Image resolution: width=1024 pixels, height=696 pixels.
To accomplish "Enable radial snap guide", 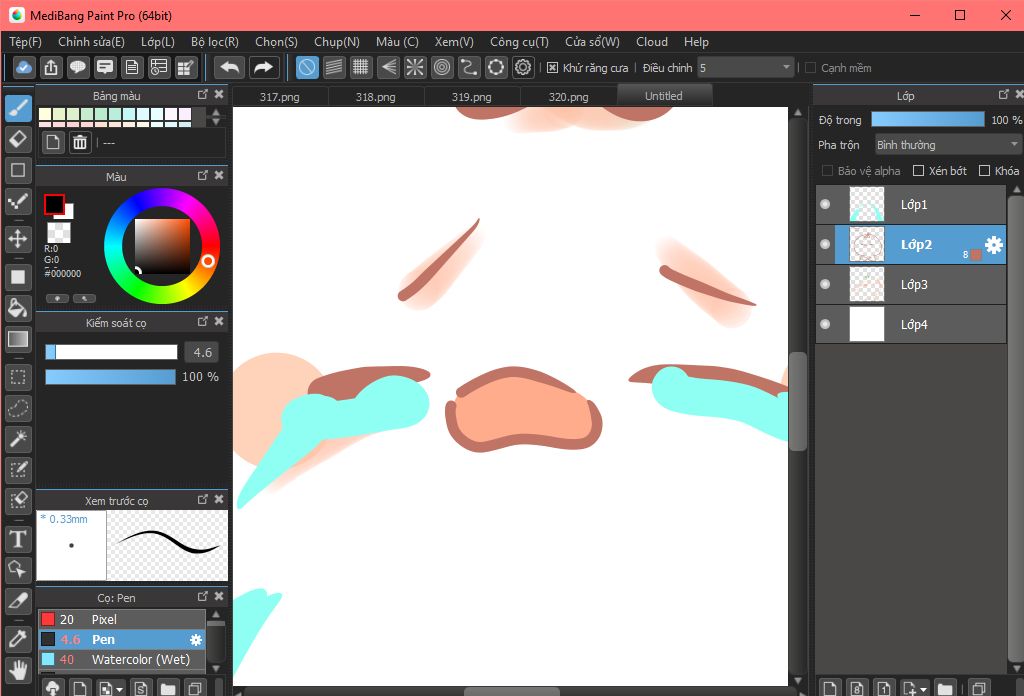I will point(415,67).
